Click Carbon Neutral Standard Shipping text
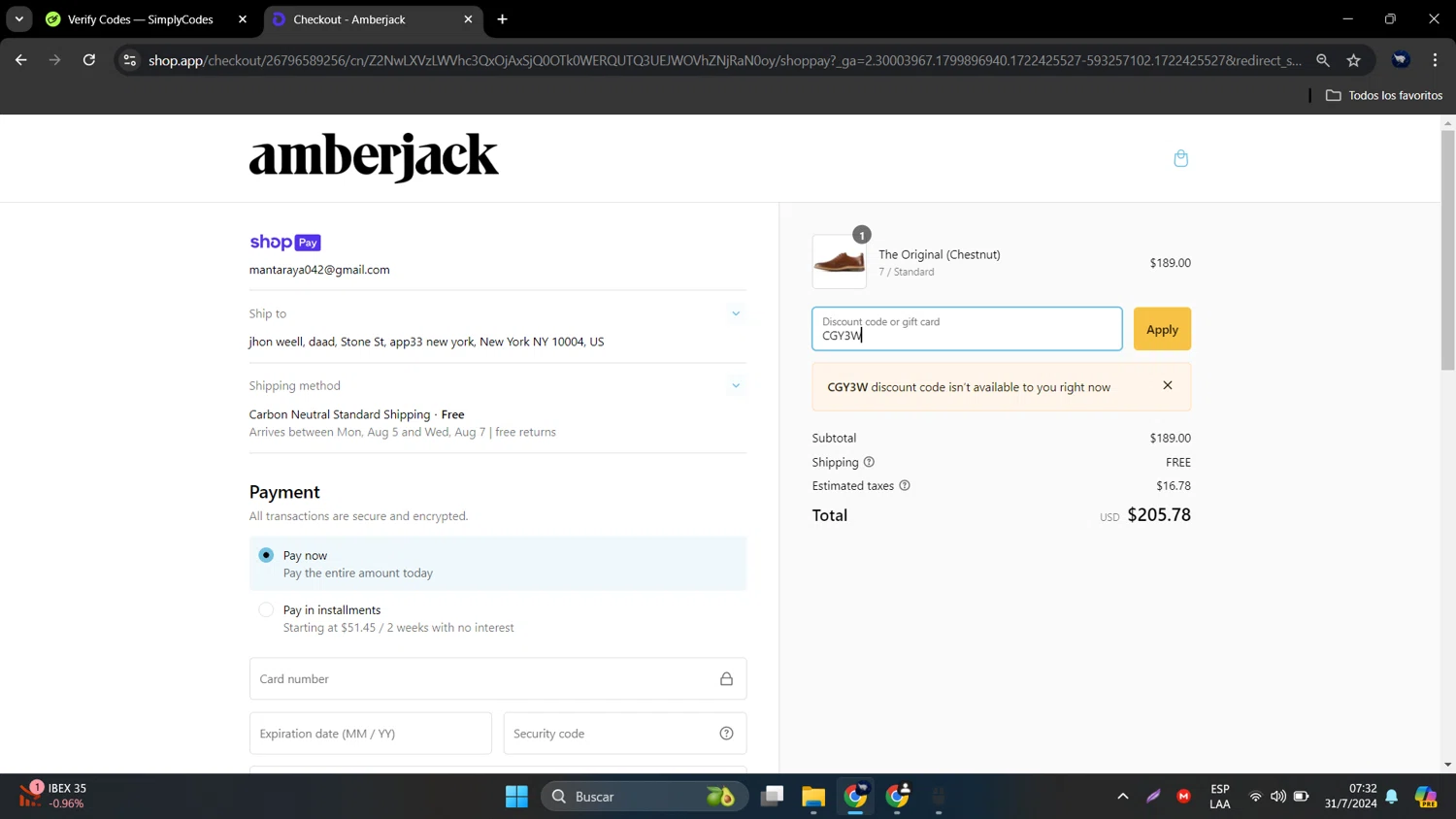This screenshot has height=819, width=1456. [x=340, y=414]
